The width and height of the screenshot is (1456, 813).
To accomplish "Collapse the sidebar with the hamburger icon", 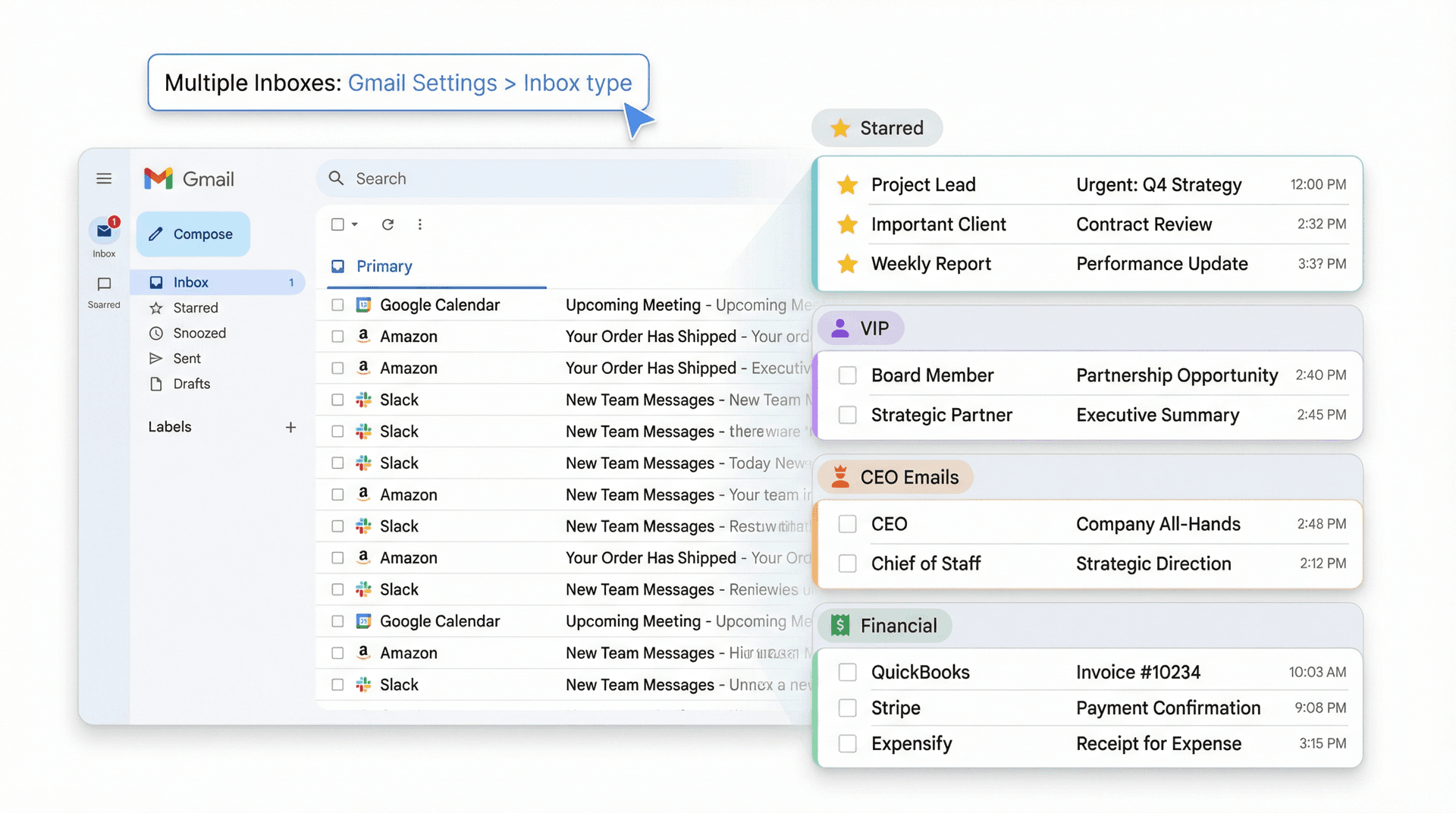I will click(104, 178).
